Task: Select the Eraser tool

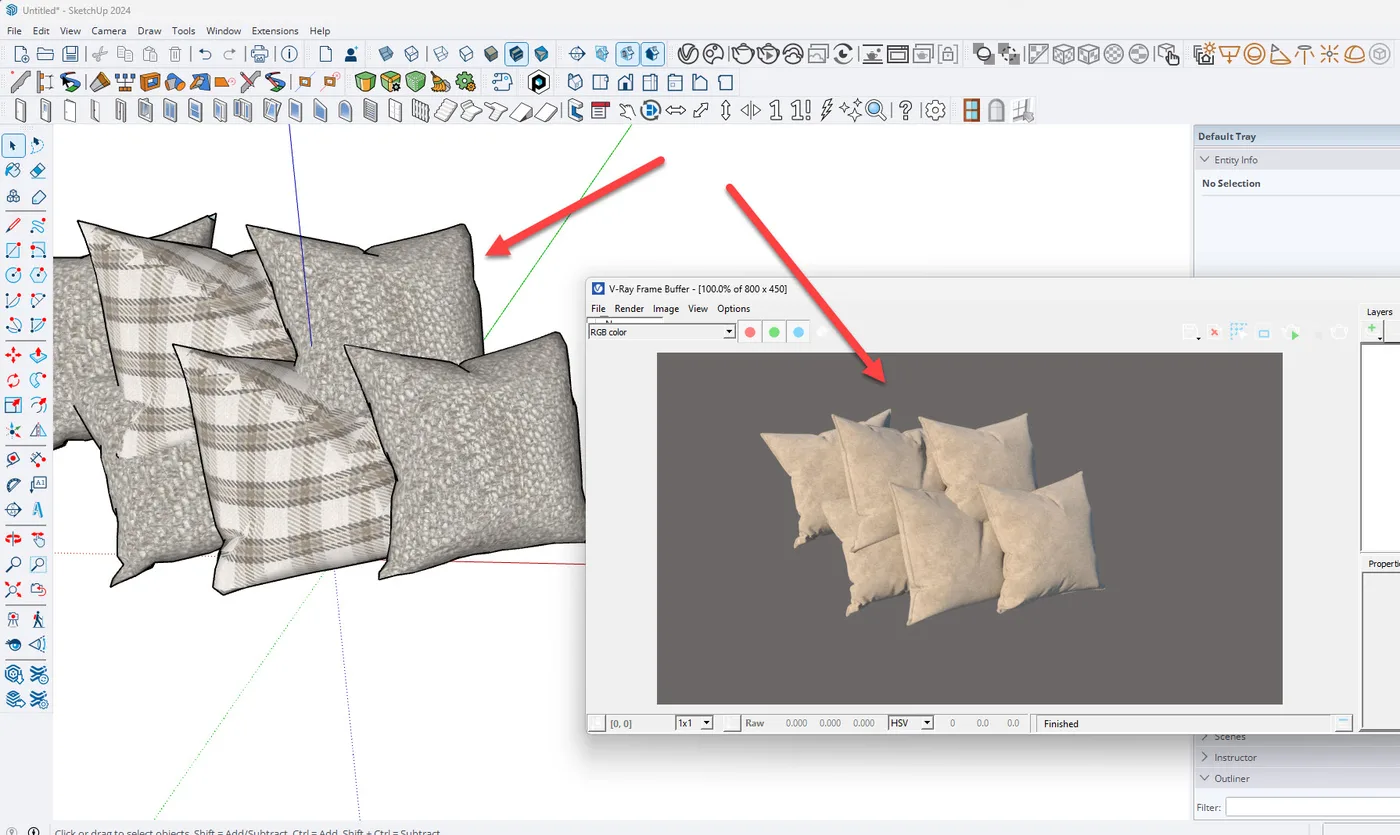Action: pos(38,170)
